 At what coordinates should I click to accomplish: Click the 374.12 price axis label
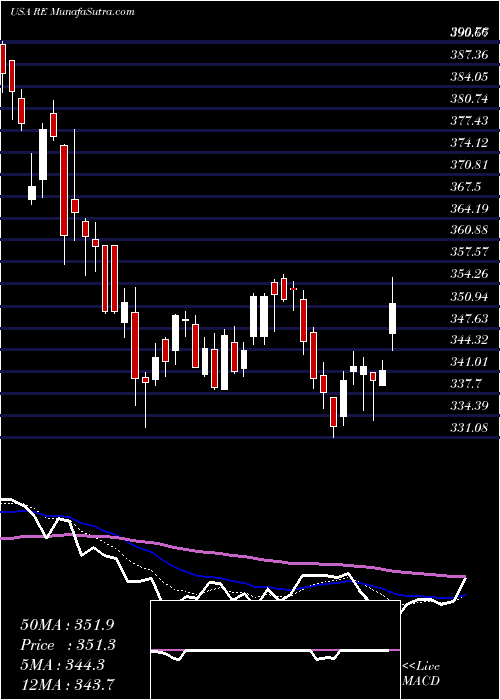tap(469, 143)
